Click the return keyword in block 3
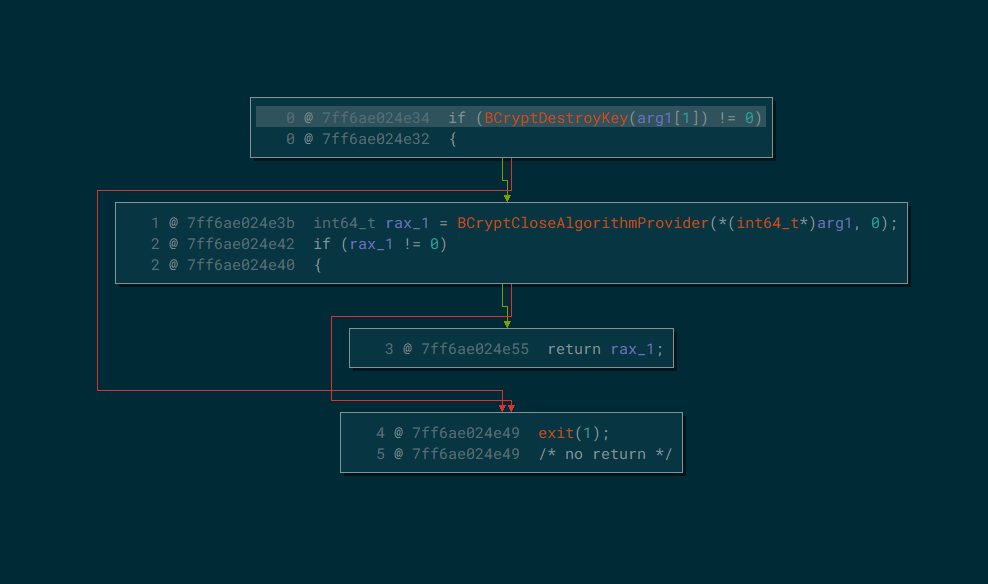Image resolution: width=988 pixels, height=584 pixels. (x=574, y=349)
